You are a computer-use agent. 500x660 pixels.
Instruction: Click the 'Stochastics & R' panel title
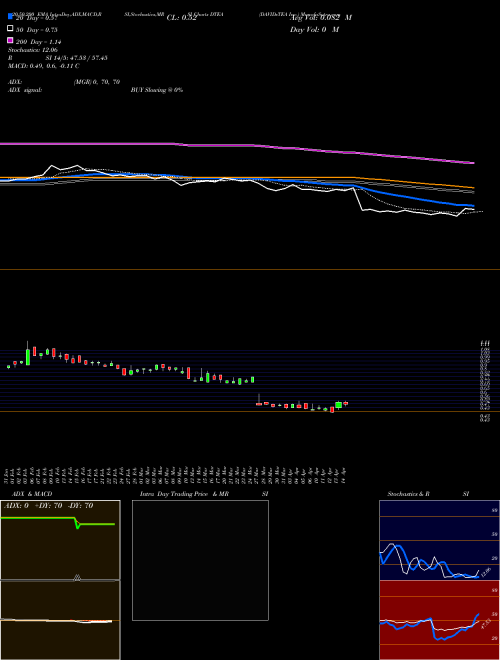[408, 494]
